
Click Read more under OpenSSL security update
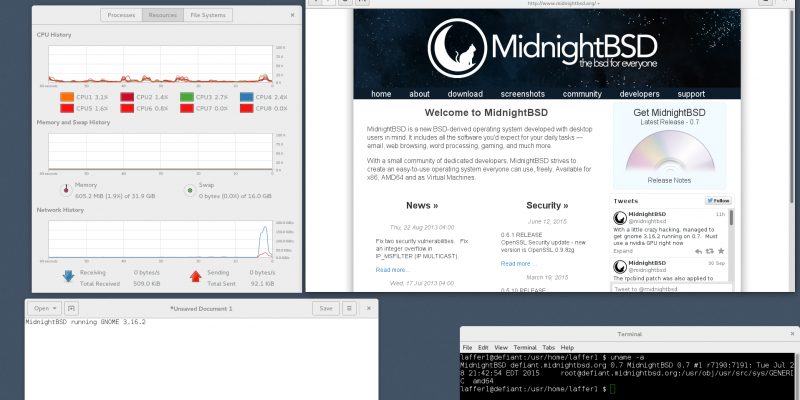pos(519,264)
